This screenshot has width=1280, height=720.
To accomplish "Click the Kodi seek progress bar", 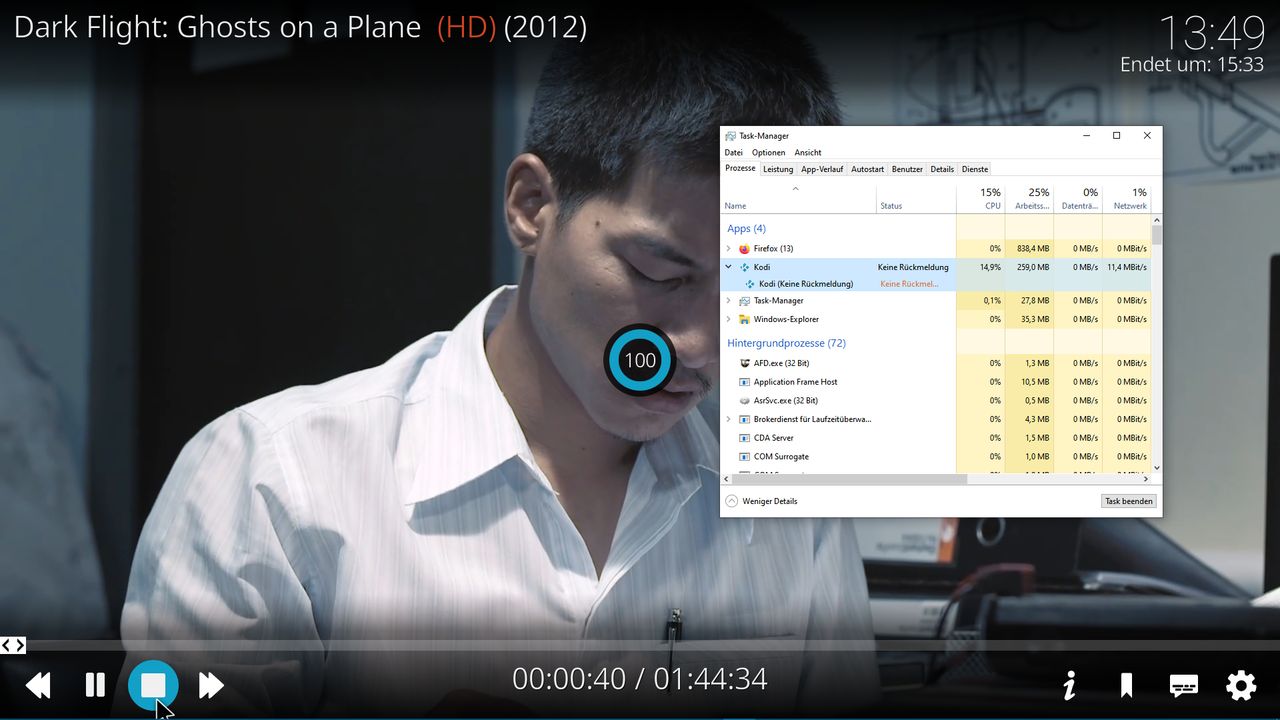I will tap(640, 645).
